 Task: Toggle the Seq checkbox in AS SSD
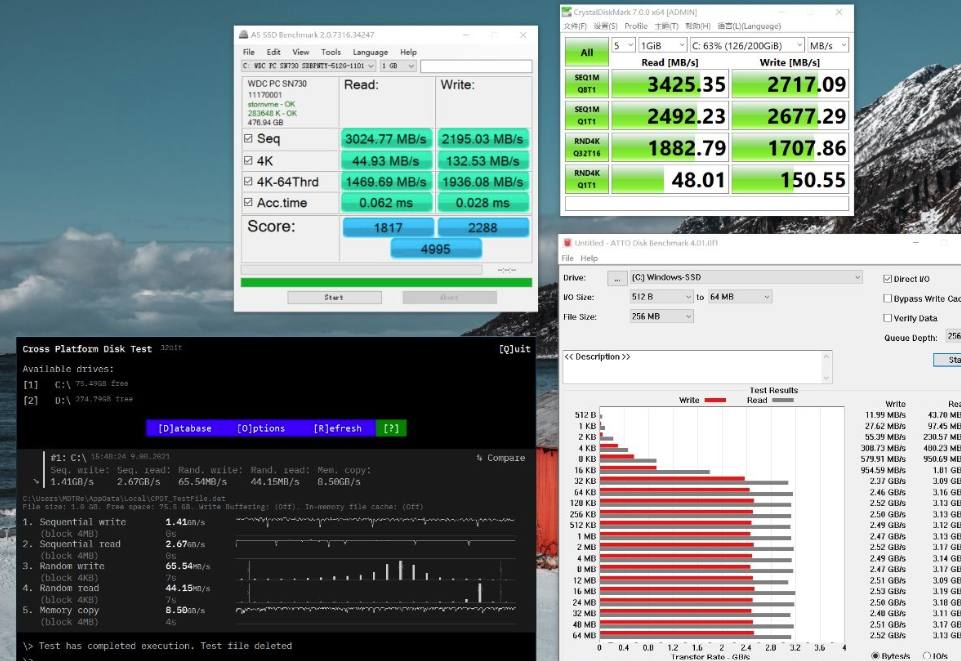tap(248, 138)
